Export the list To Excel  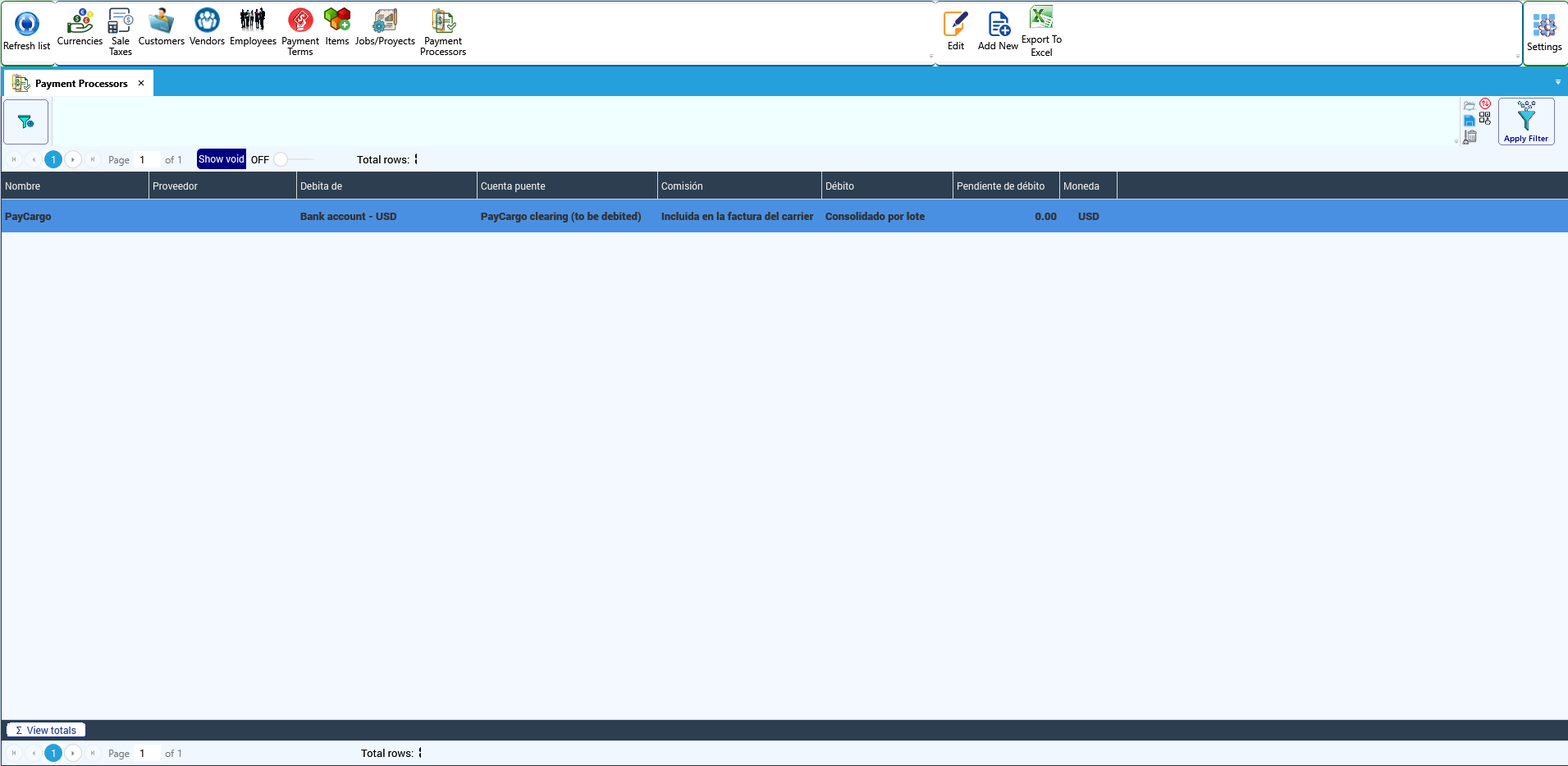[x=1041, y=31]
